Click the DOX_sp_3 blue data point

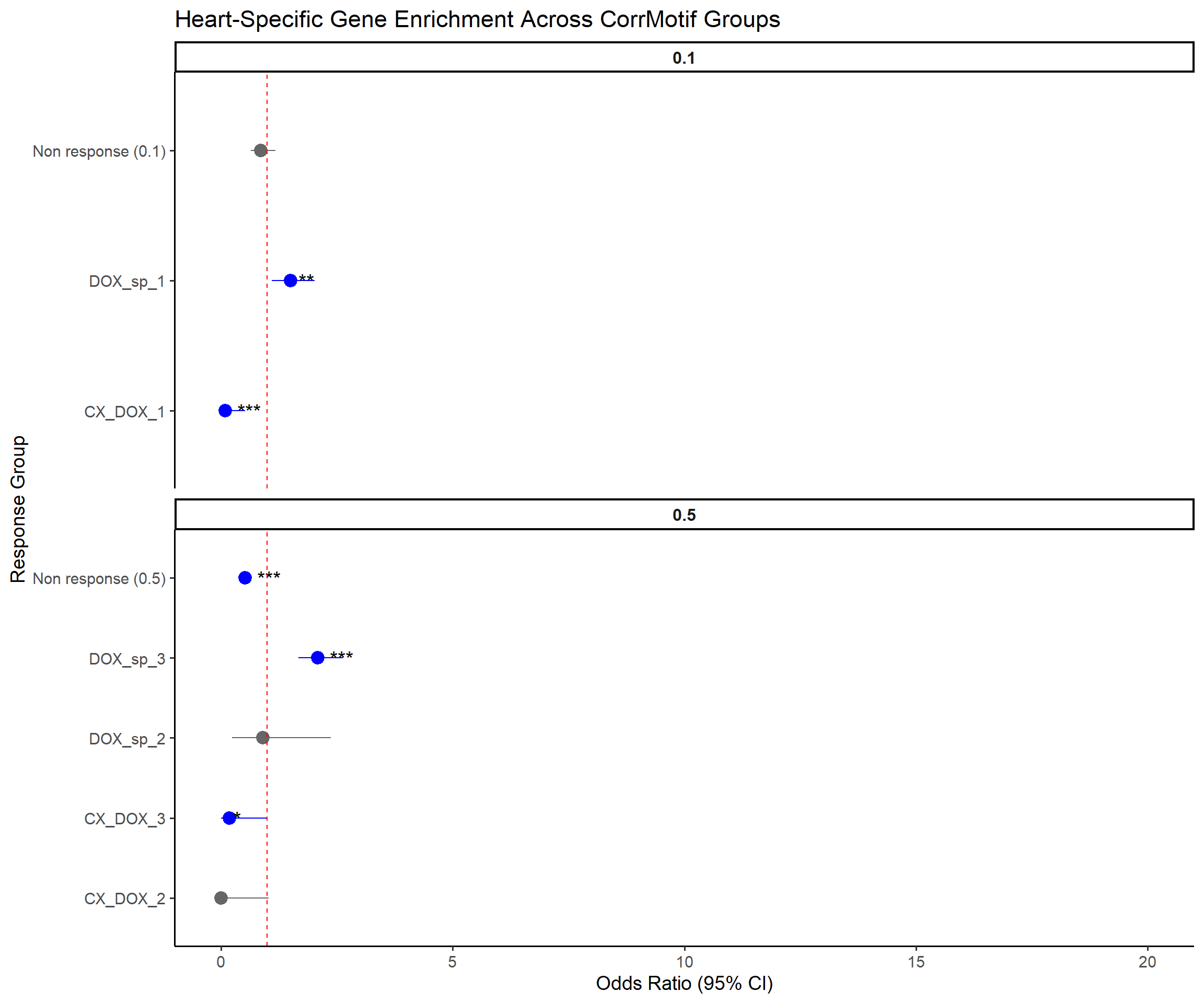318,657
